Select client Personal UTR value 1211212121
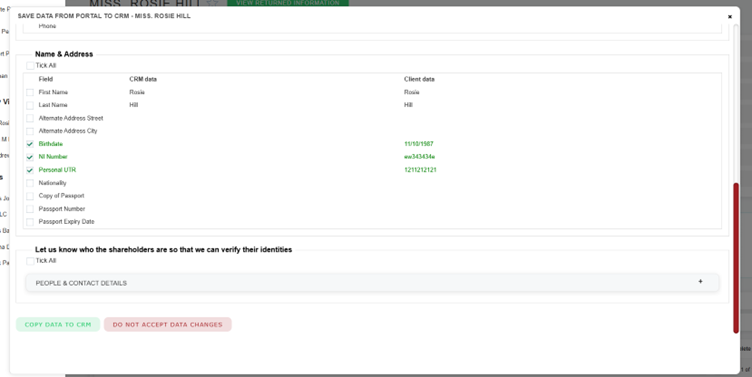This screenshot has width=752, height=377. point(420,170)
